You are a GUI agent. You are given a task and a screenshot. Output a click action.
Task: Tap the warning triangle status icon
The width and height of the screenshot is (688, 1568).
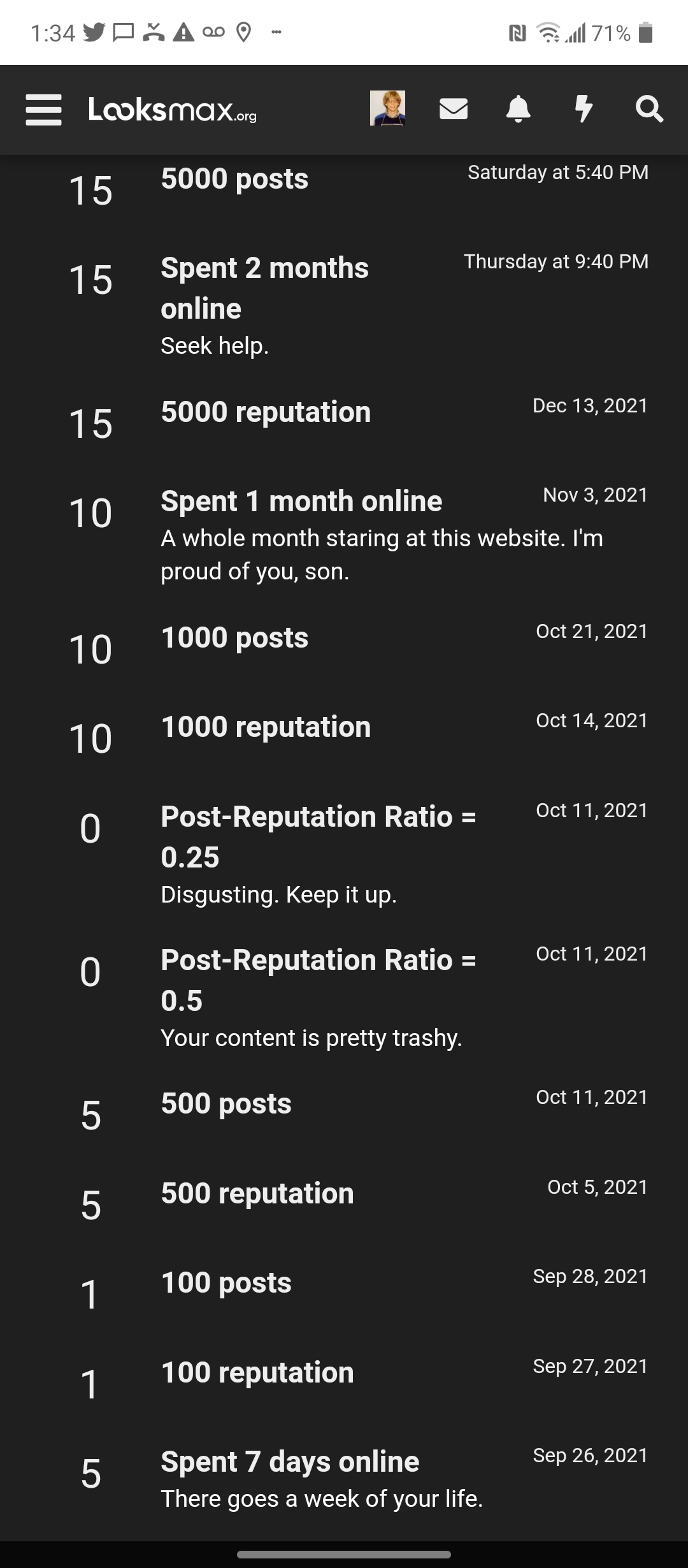pyautogui.click(x=183, y=32)
